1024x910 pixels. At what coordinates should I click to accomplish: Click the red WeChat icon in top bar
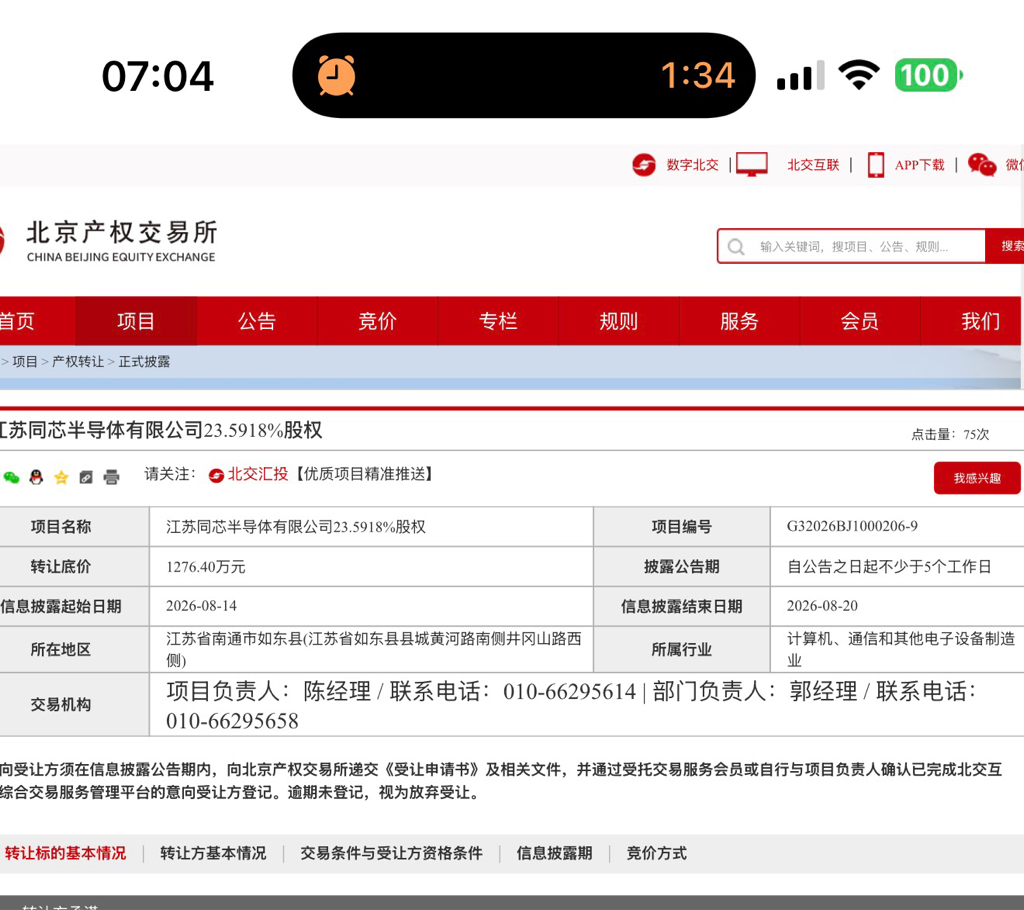[x=982, y=165]
